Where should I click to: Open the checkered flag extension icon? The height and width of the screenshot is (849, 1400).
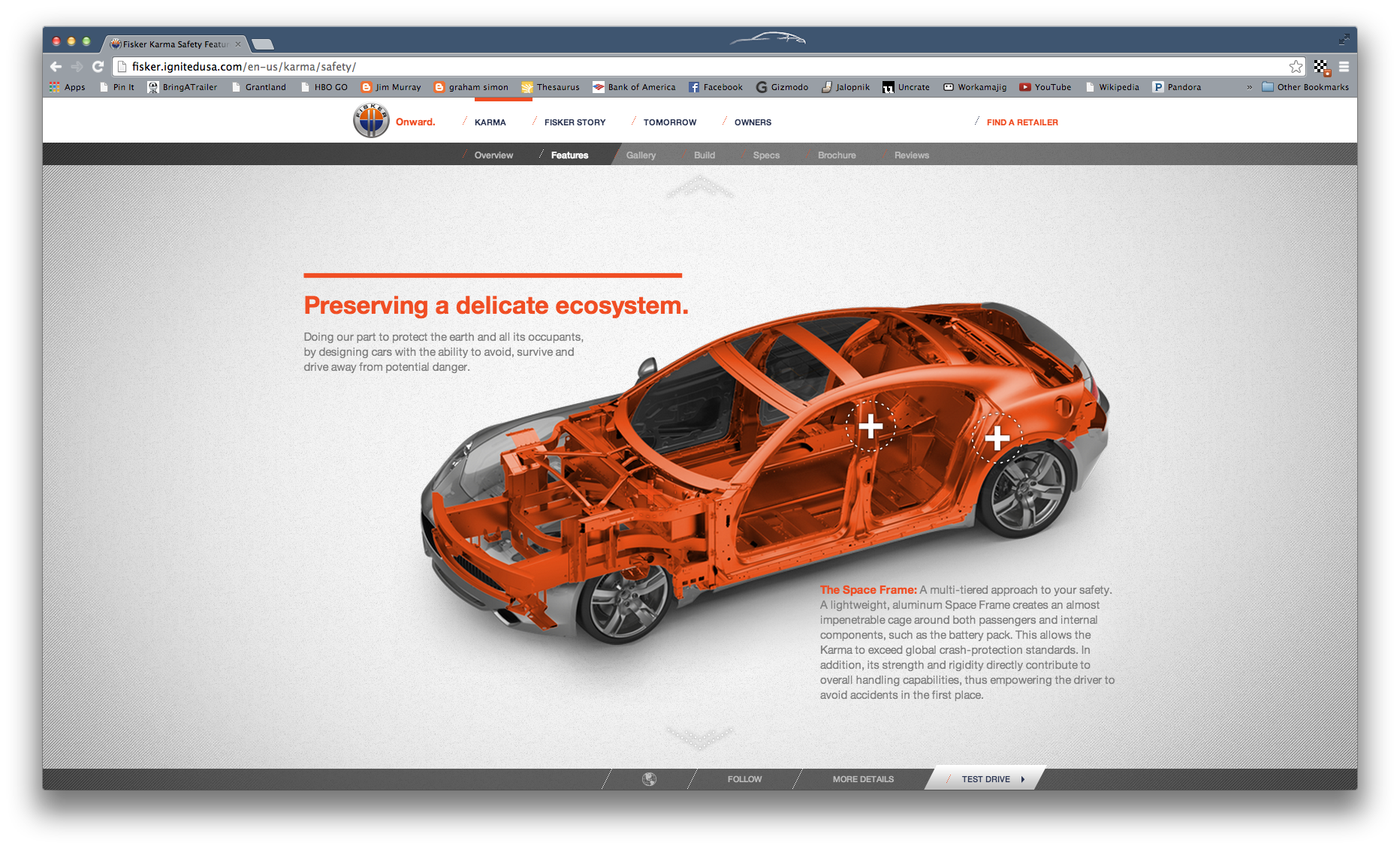click(1322, 67)
